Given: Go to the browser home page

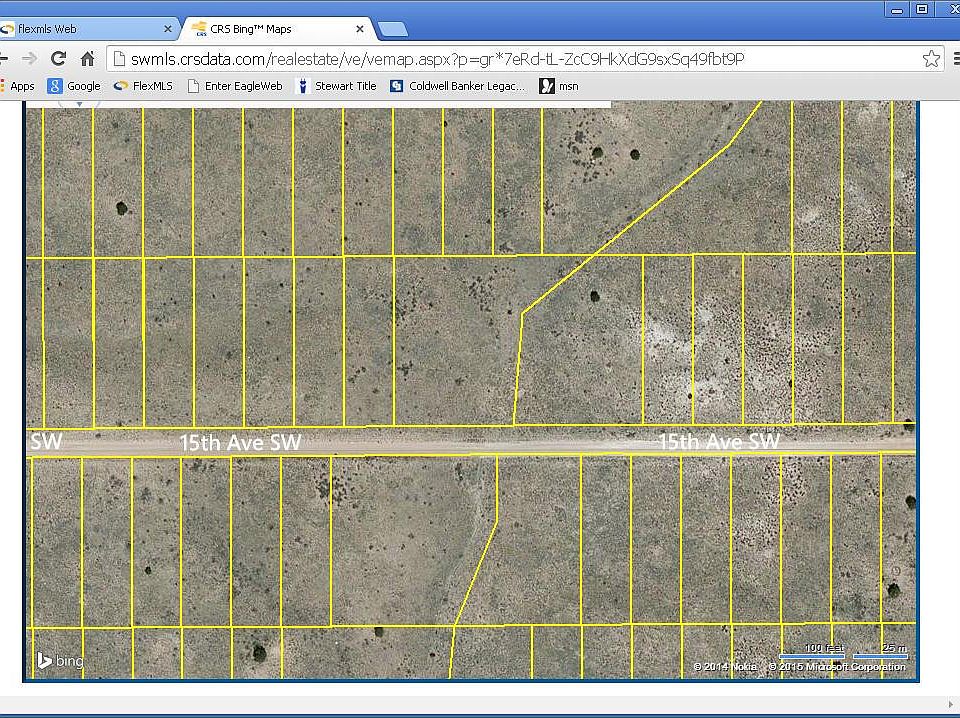Looking at the screenshot, I should tap(87, 59).
